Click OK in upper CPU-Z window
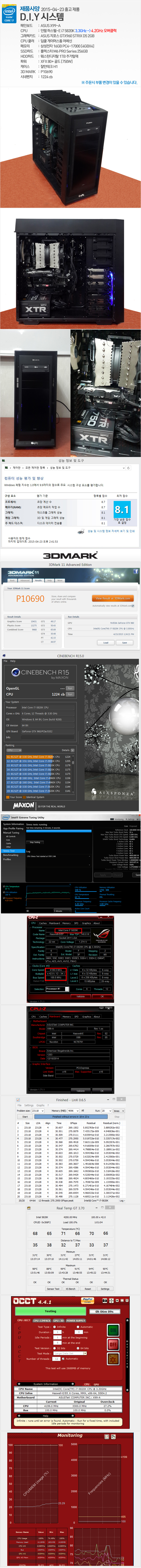 103,996
